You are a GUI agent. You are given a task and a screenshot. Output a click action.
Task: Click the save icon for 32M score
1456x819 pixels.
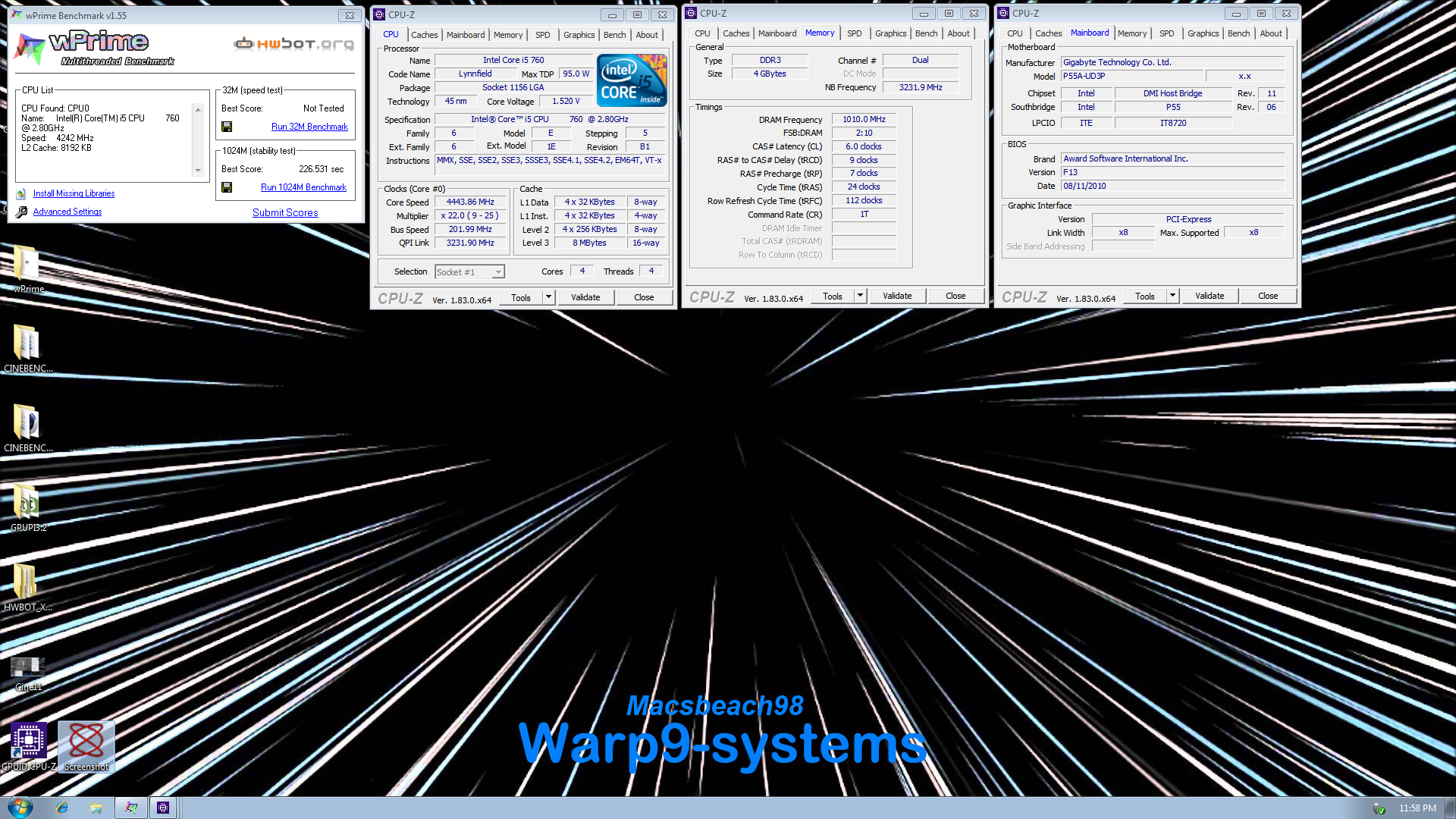tap(227, 127)
